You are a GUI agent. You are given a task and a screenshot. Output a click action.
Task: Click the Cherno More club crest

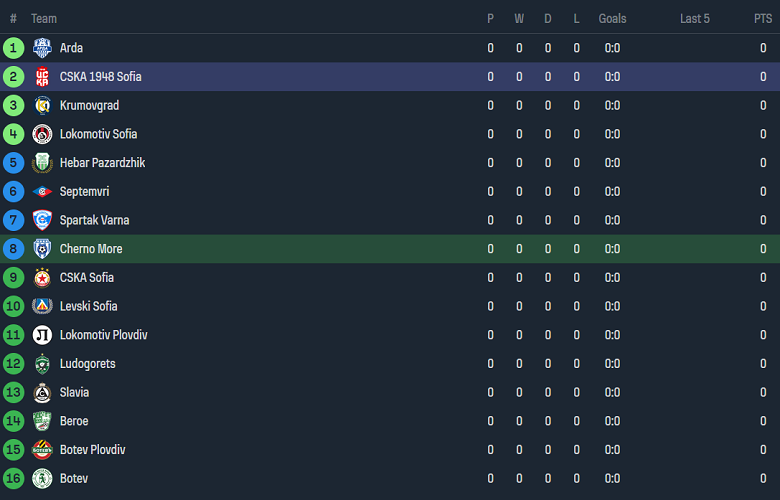point(42,249)
